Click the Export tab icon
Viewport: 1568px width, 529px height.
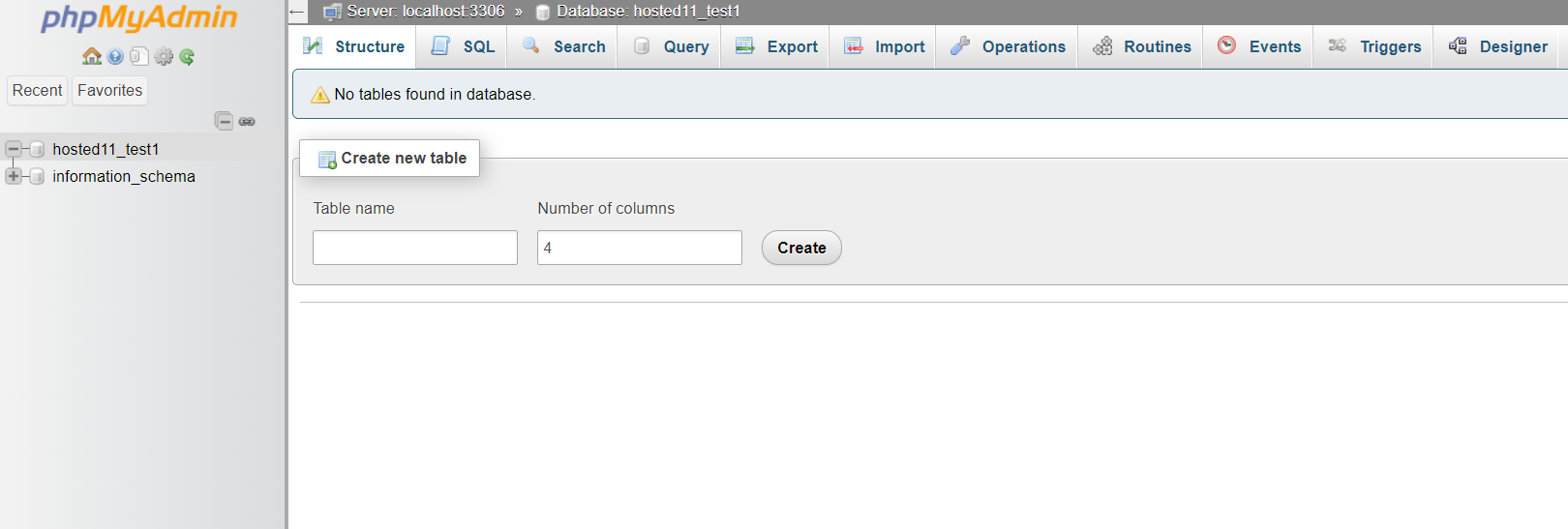(x=744, y=45)
